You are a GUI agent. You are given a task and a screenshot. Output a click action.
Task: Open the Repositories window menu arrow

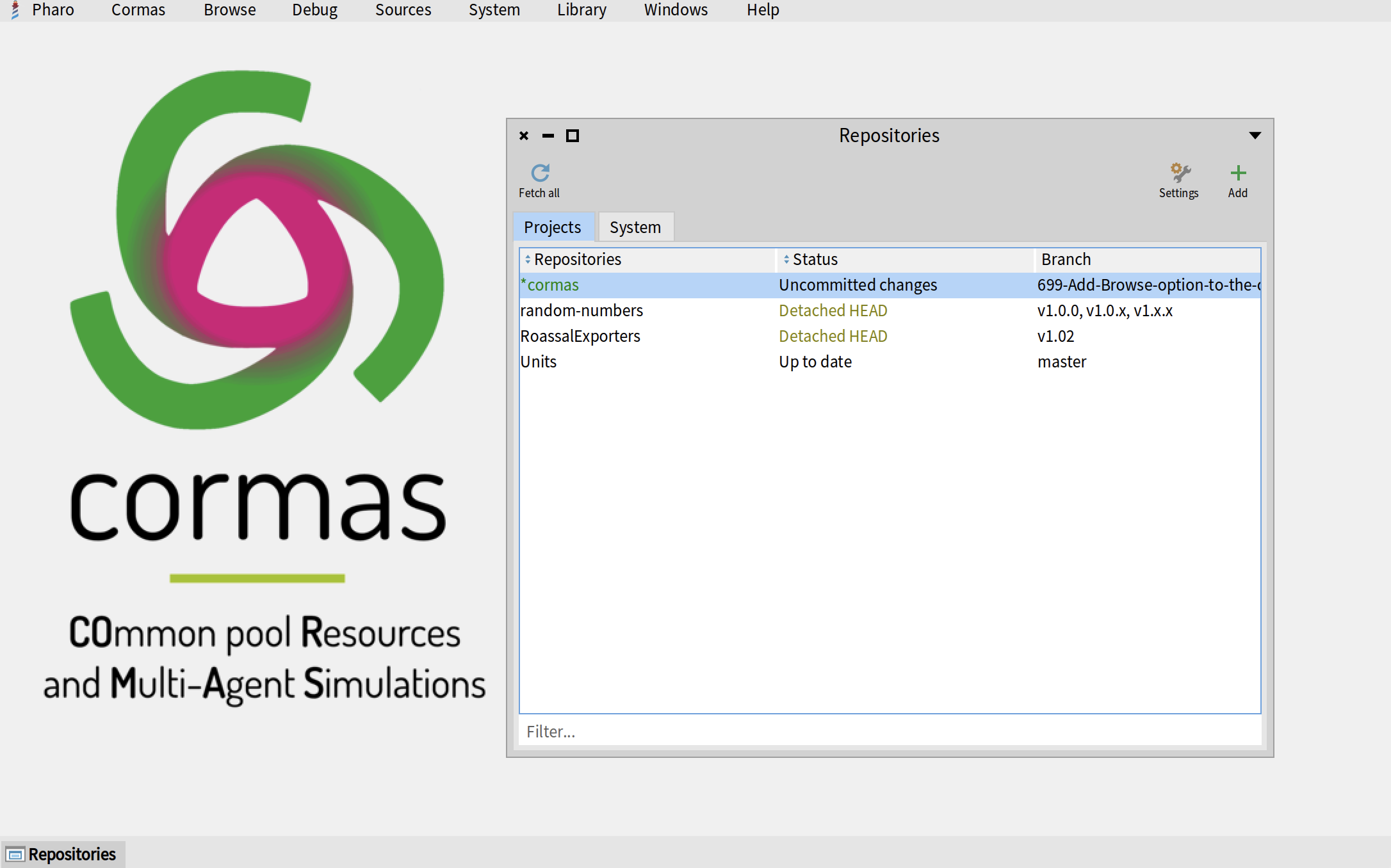tap(1255, 136)
